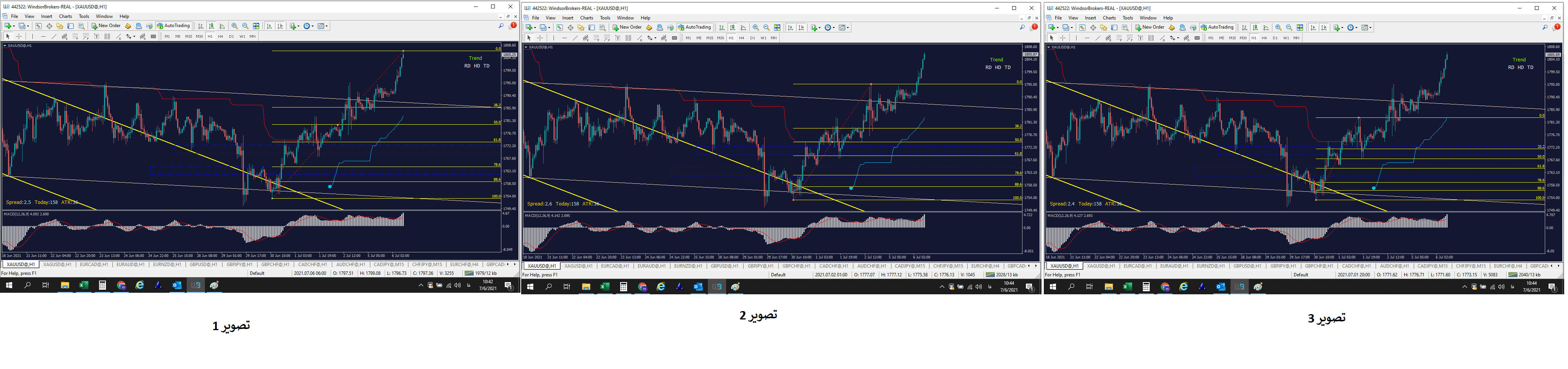Open File menu in first window

click(x=14, y=16)
